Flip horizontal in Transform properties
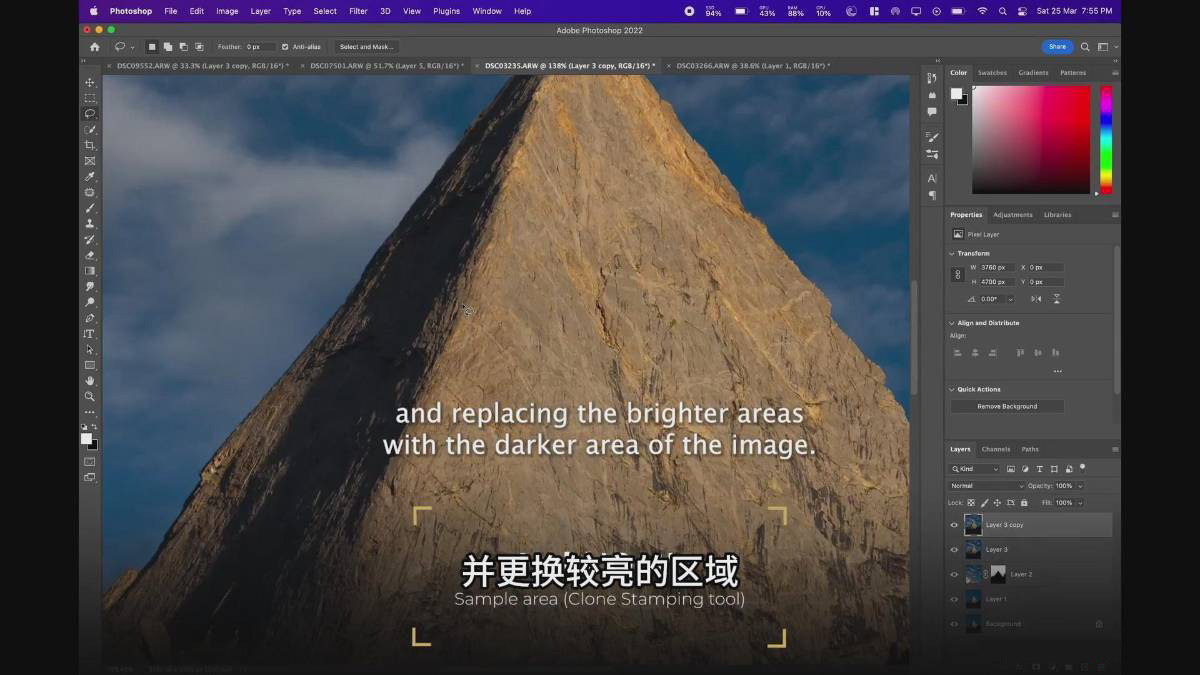This screenshot has width=1200, height=675. point(1036,299)
